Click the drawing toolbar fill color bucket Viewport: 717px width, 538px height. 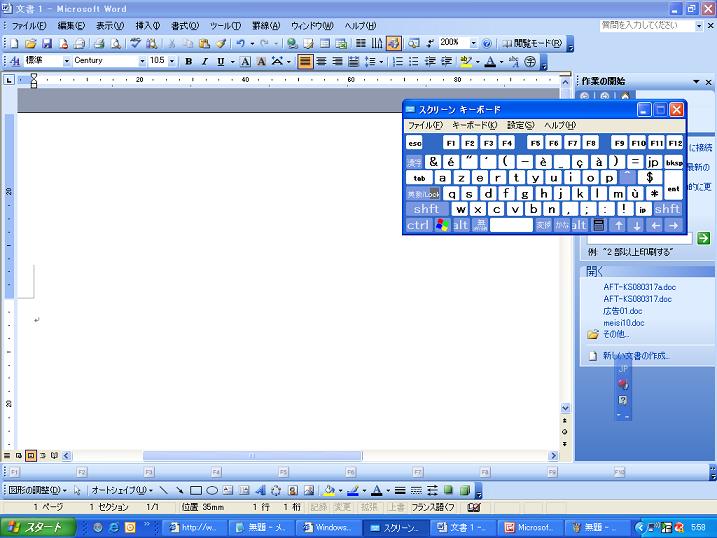(329, 490)
